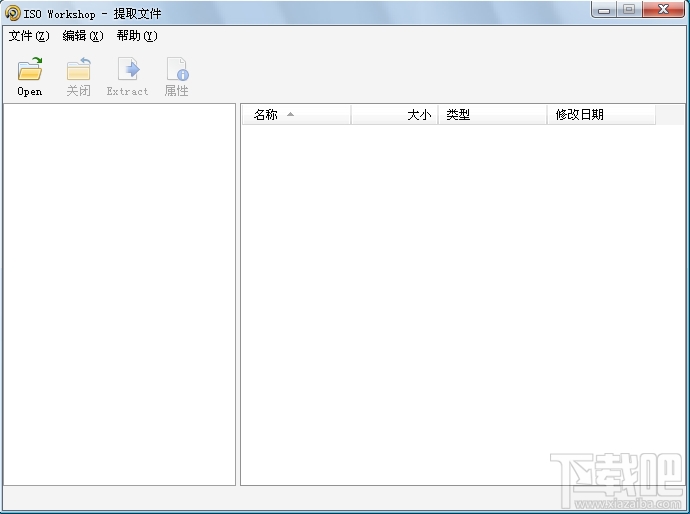Maximize the ISO Workshop window
The image size is (690, 514).
(629, 9)
